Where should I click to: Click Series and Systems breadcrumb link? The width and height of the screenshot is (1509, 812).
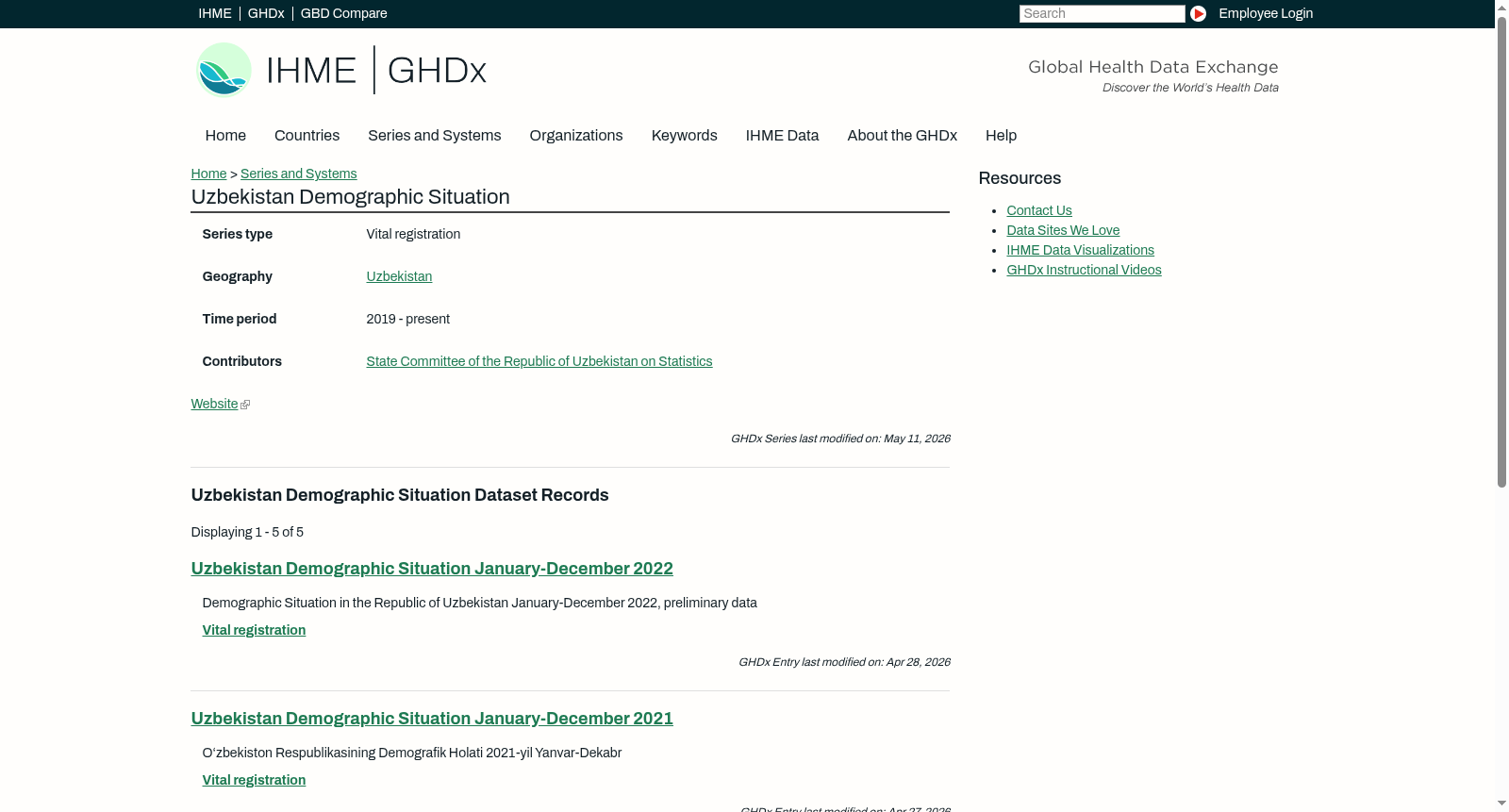click(x=299, y=174)
